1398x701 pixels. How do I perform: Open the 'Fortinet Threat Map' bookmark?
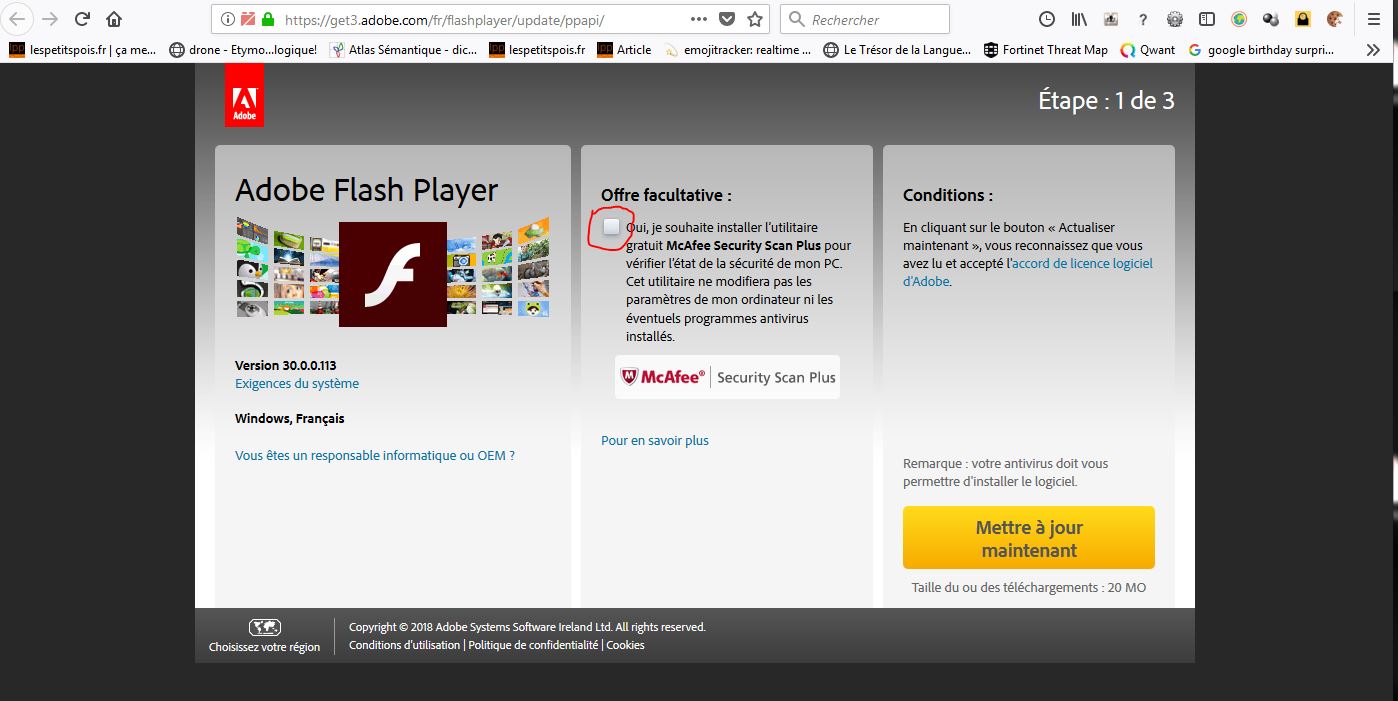(1046, 50)
